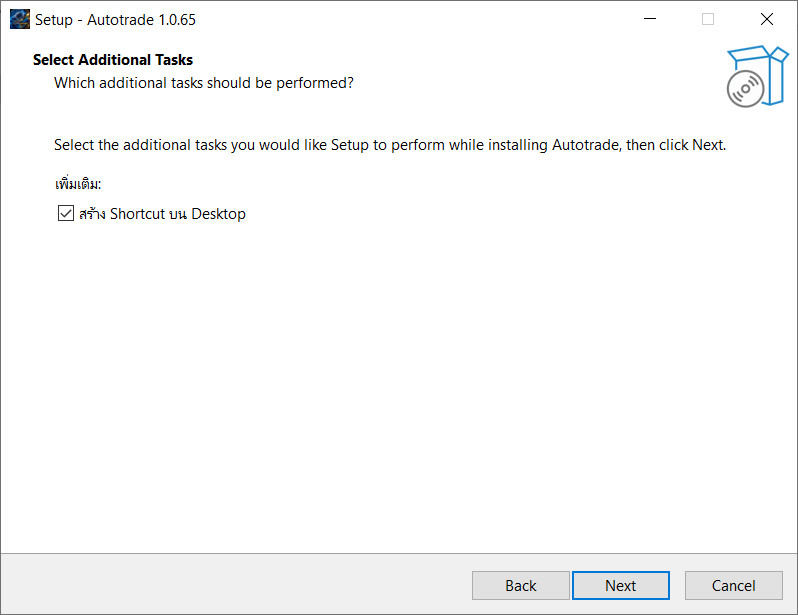Close the Setup window
The width and height of the screenshot is (798, 615).
[x=767, y=19]
